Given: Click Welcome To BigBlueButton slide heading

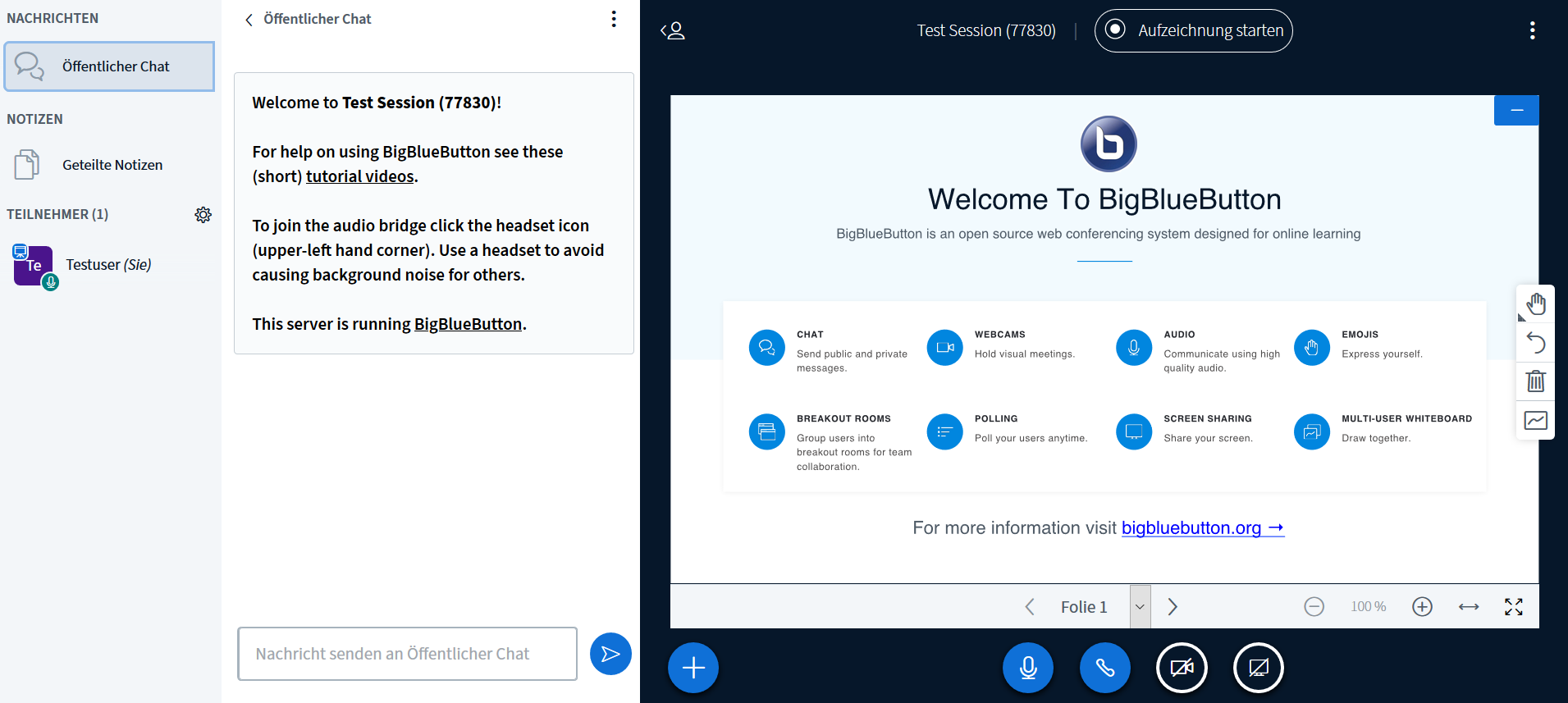Looking at the screenshot, I should click(x=1104, y=199).
